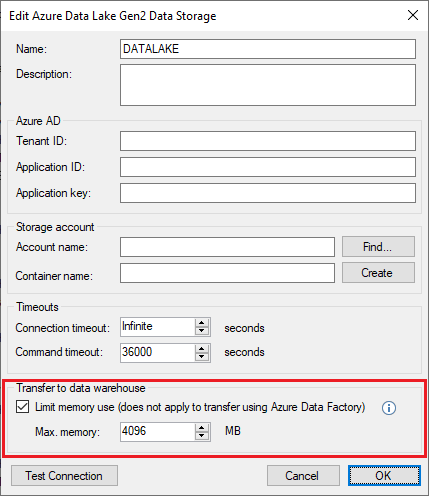429x496 pixels.
Task: Click the Test Connection button
Action: coord(64,476)
